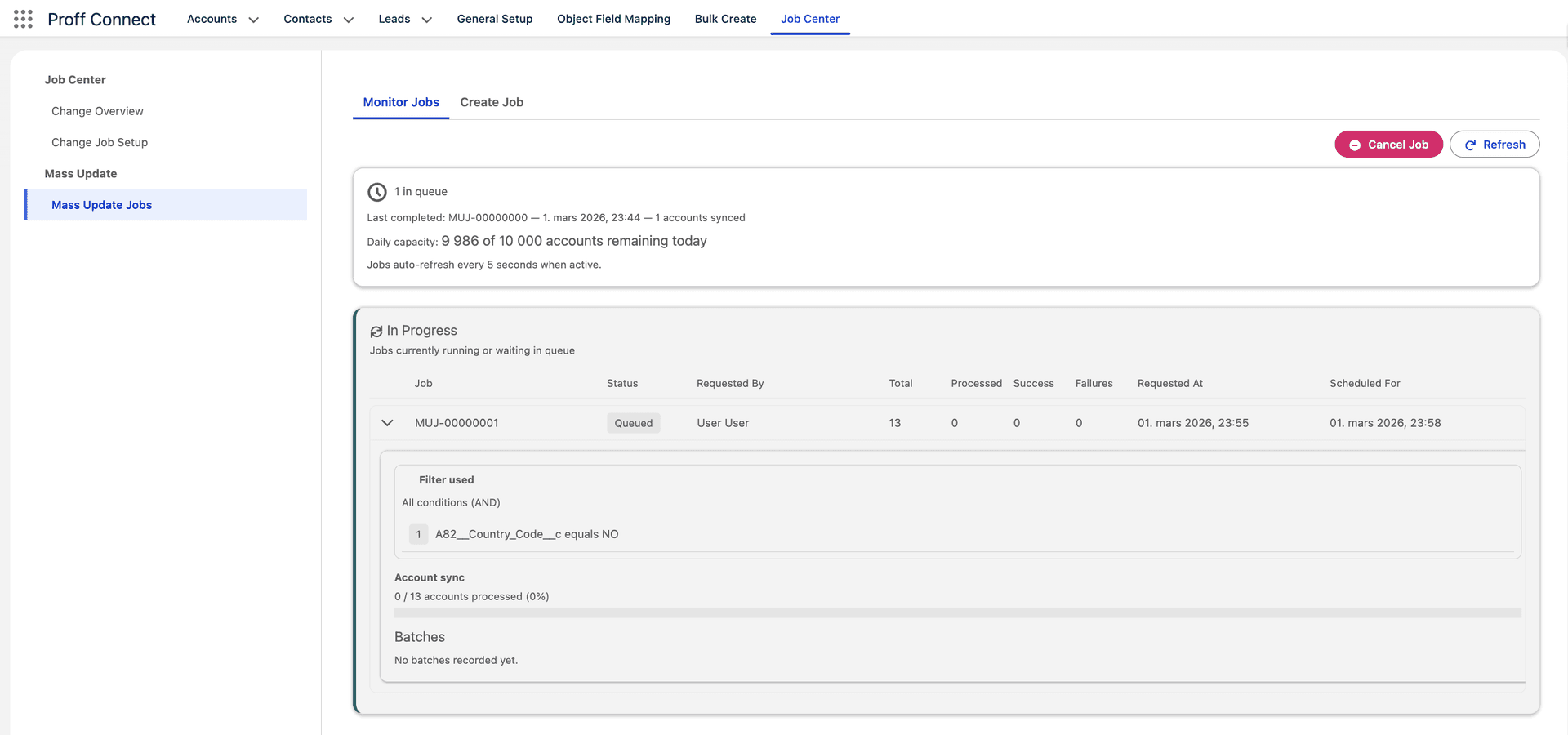The image size is (1568, 735).
Task: Click the Refresh button
Action: coord(1494,144)
